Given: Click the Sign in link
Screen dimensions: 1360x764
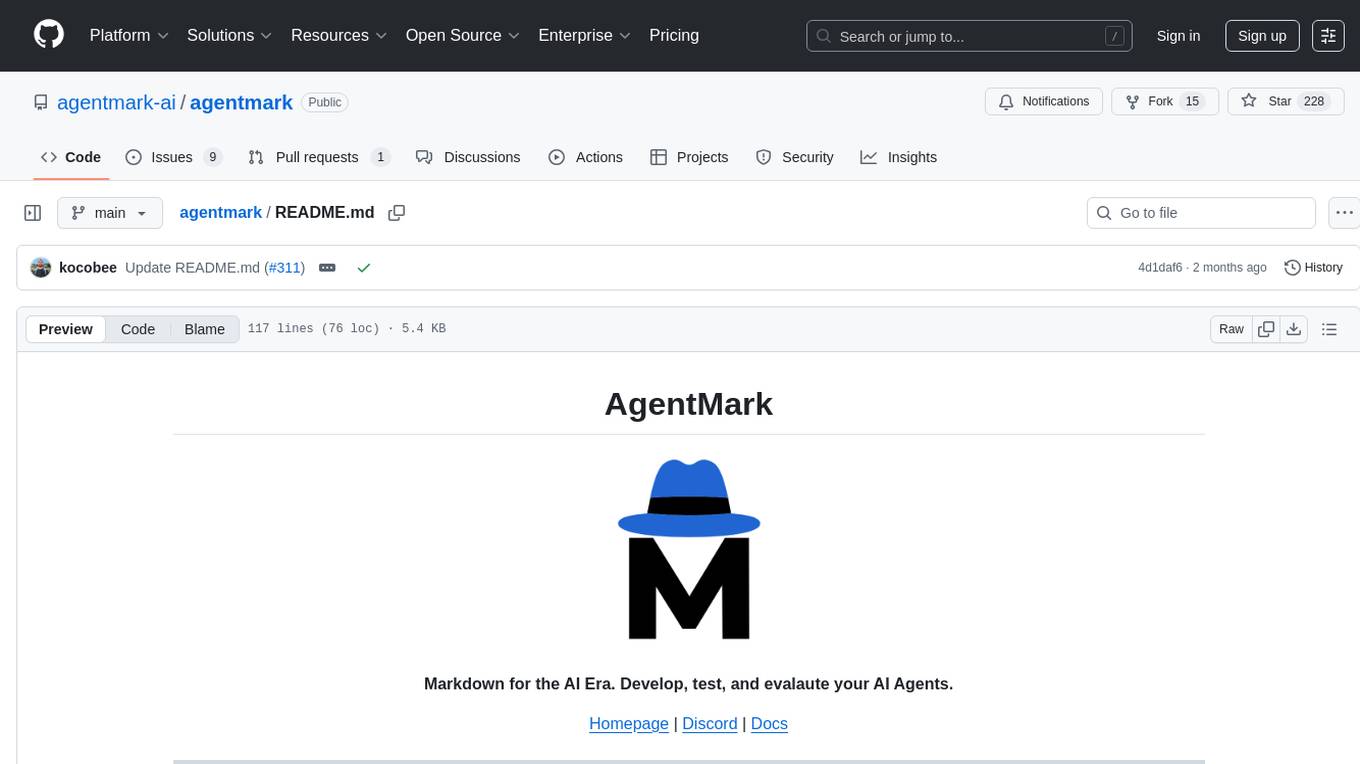Looking at the screenshot, I should click(1178, 36).
